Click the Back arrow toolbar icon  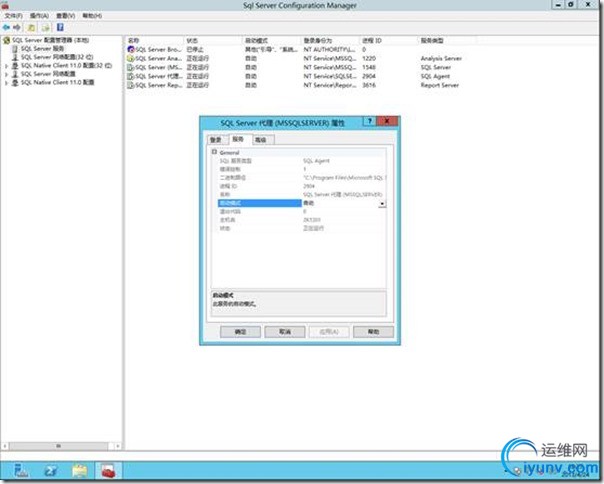[x=6, y=27]
